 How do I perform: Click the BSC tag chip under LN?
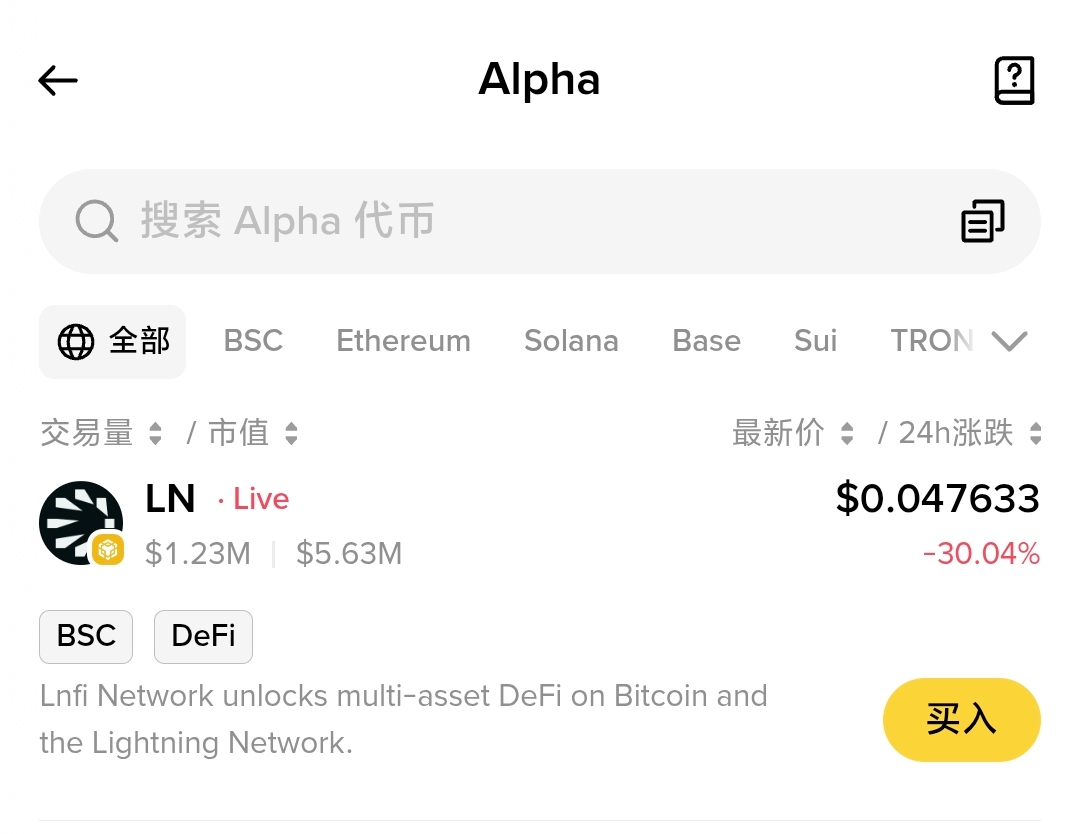86,636
